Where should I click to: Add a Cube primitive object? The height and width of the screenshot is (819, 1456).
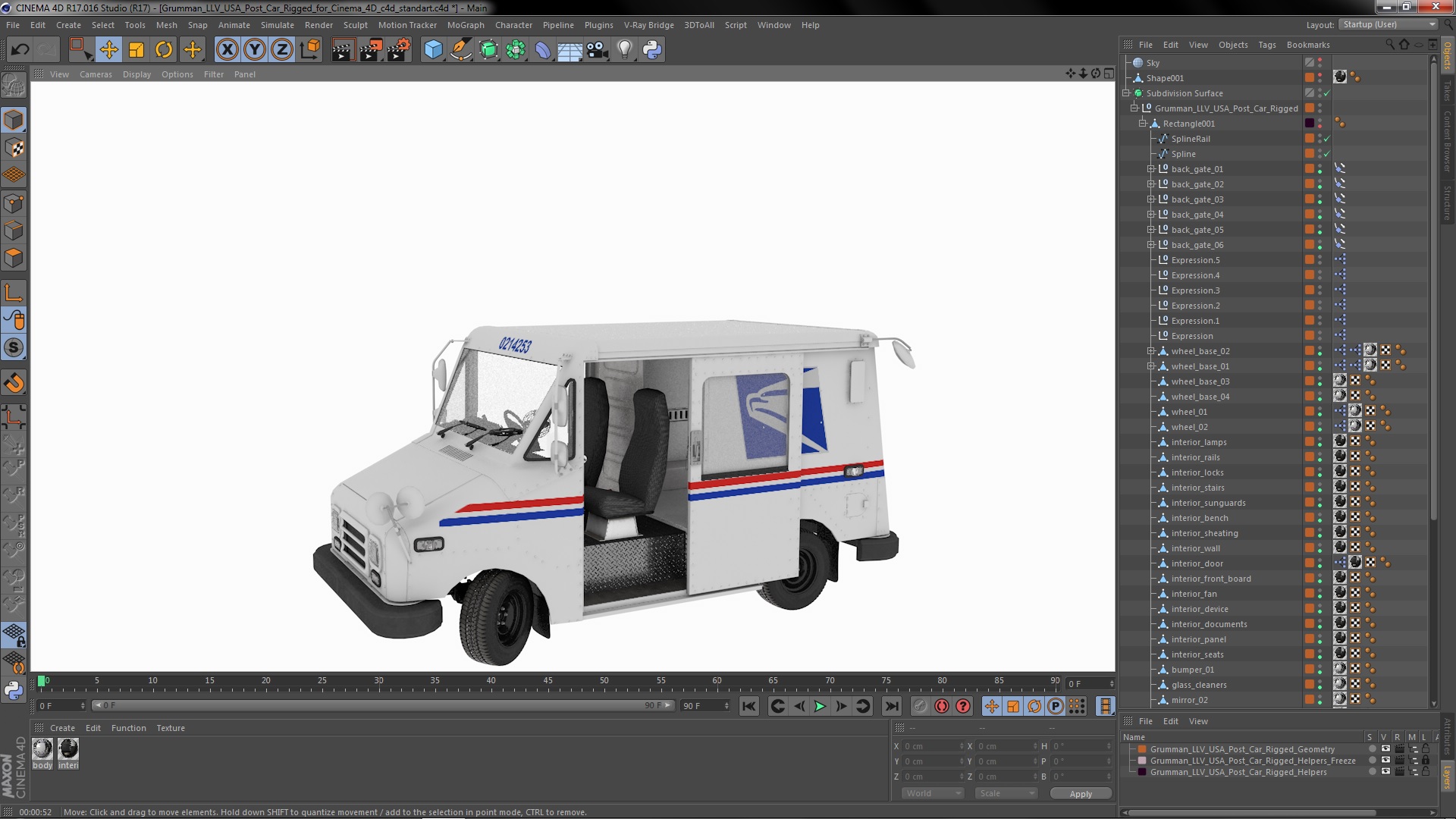[433, 50]
